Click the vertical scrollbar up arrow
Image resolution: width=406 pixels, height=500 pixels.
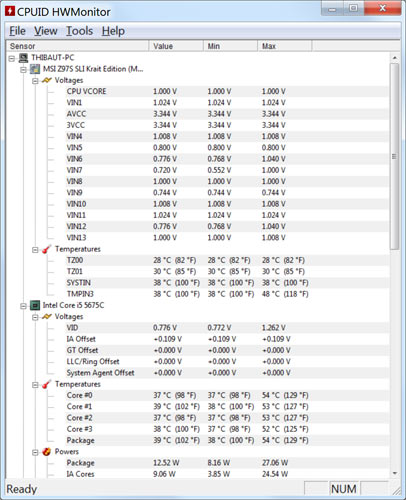pos(395,58)
